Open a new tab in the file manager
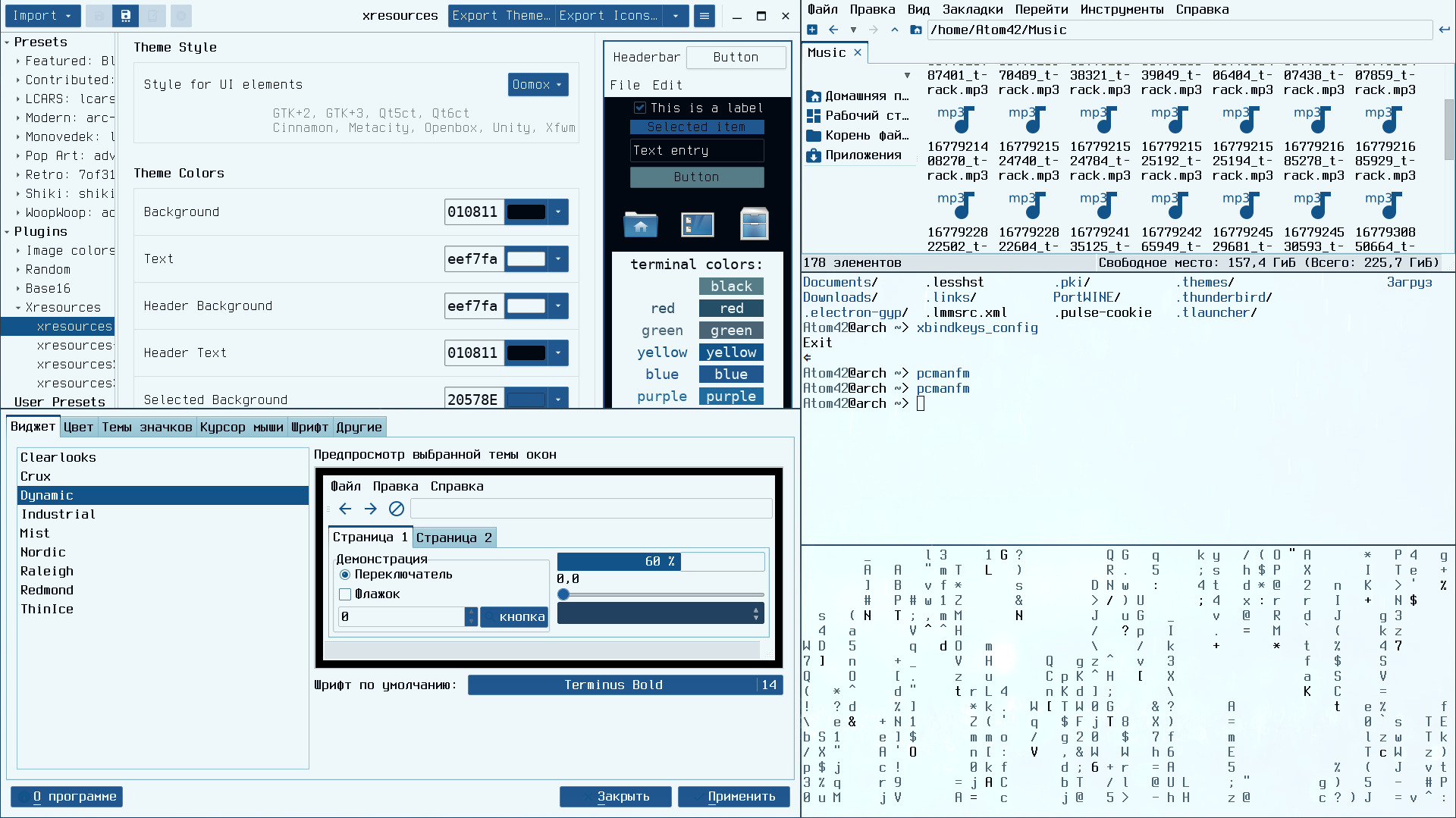Viewport: 1456px width, 818px height. pos(812,30)
